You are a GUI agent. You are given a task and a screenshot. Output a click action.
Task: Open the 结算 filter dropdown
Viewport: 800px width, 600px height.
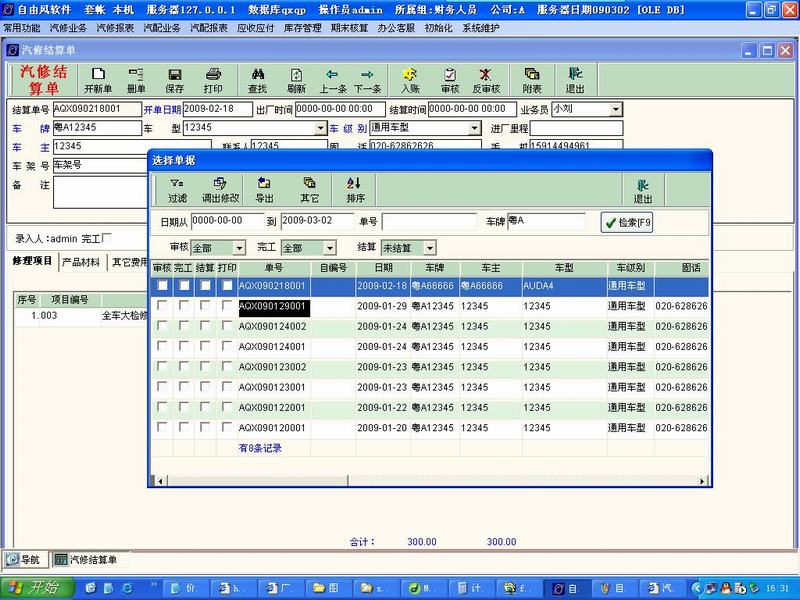coord(430,248)
